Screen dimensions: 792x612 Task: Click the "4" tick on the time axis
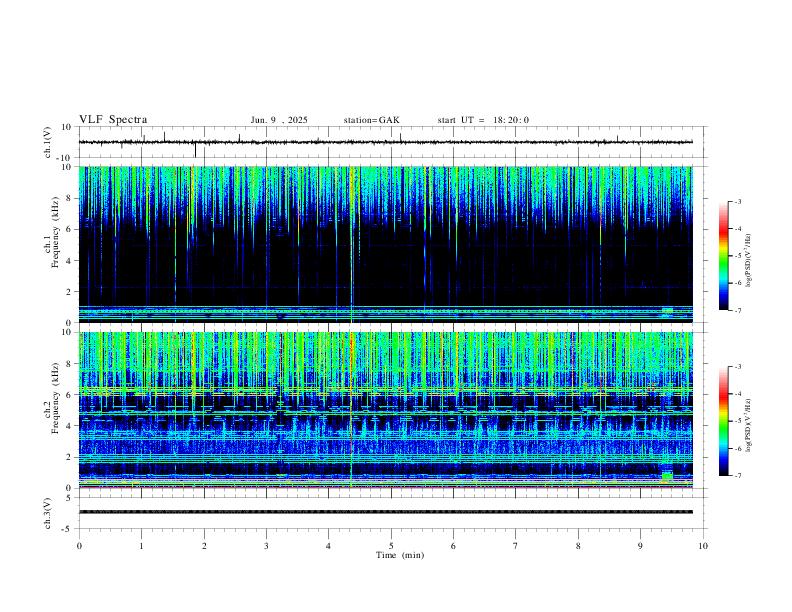pos(329,546)
